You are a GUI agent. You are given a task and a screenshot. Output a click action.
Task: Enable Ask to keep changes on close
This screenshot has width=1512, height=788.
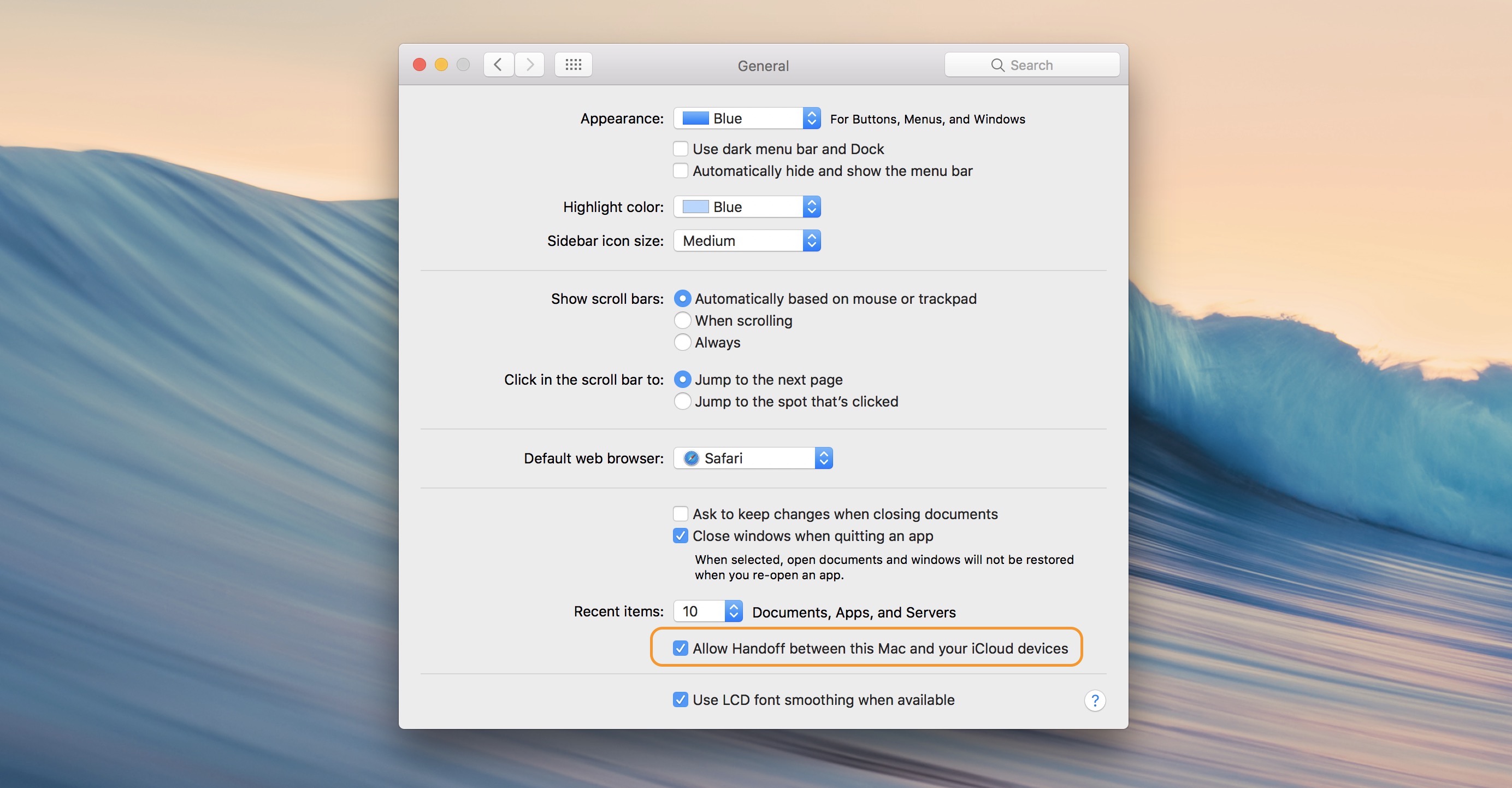coord(680,512)
